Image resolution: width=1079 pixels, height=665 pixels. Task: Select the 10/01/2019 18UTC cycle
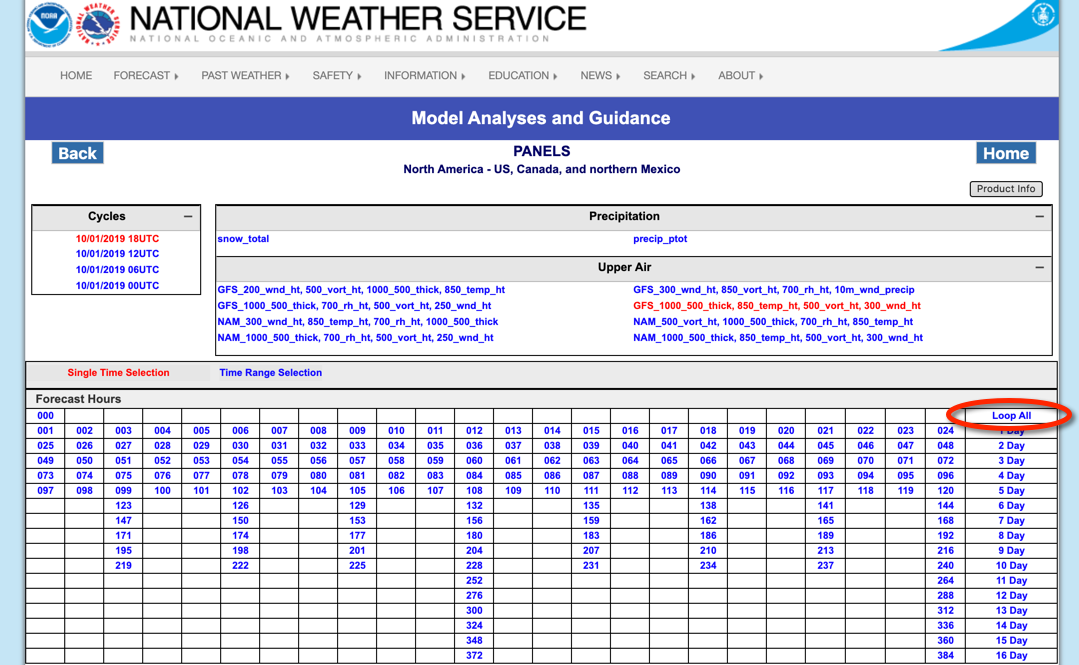coord(117,239)
